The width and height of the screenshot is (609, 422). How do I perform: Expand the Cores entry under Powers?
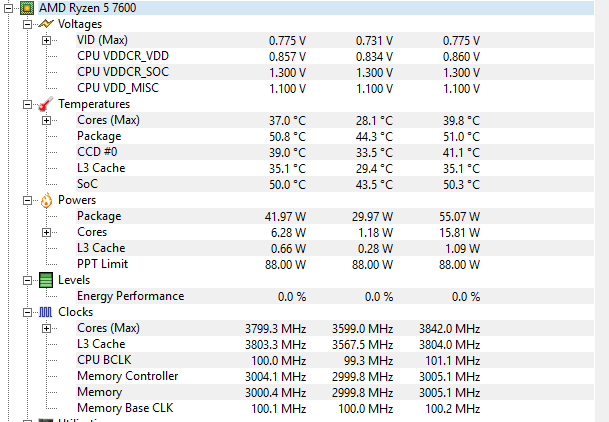[x=46, y=232]
